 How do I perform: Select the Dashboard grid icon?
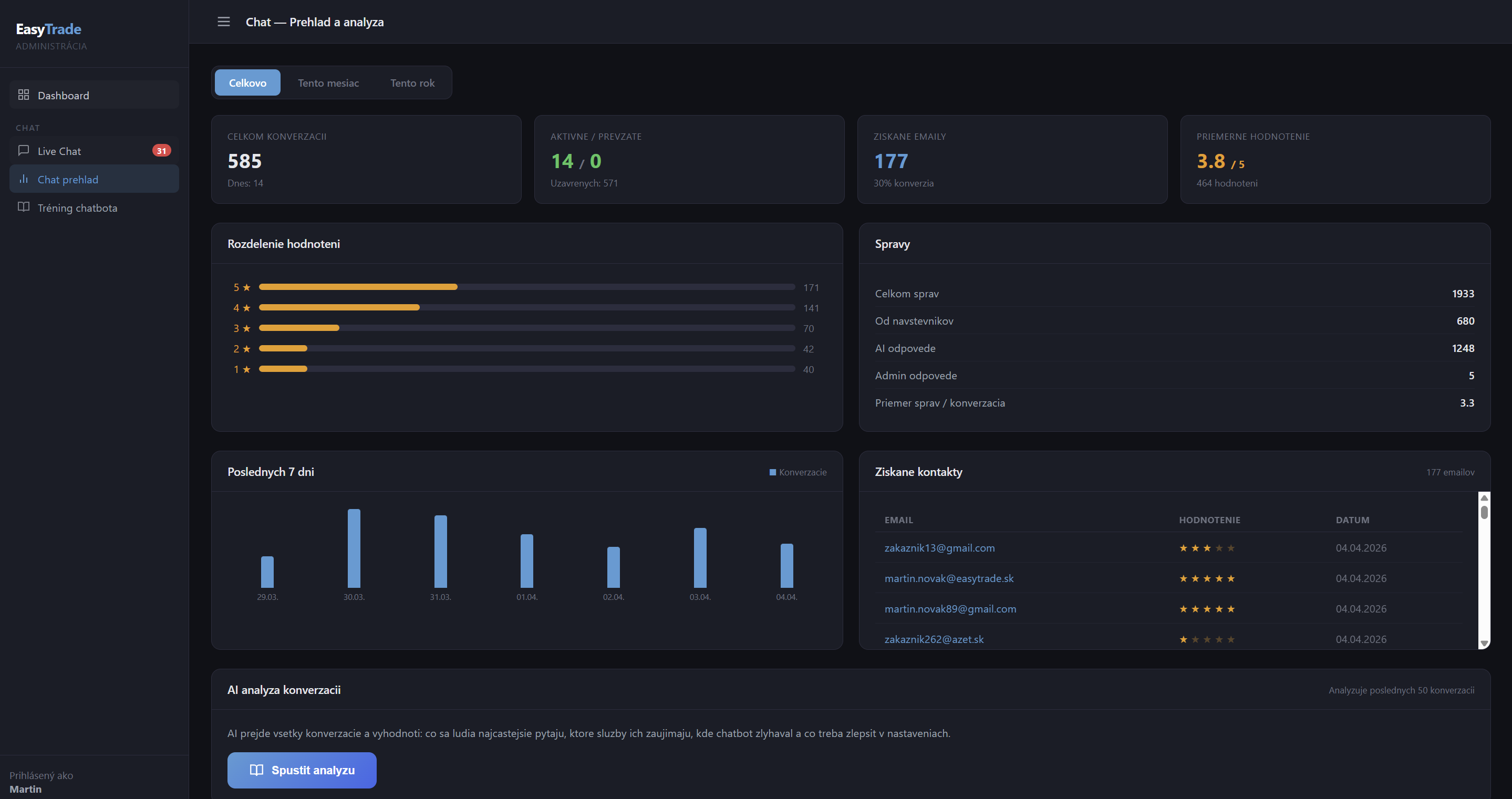click(x=24, y=94)
